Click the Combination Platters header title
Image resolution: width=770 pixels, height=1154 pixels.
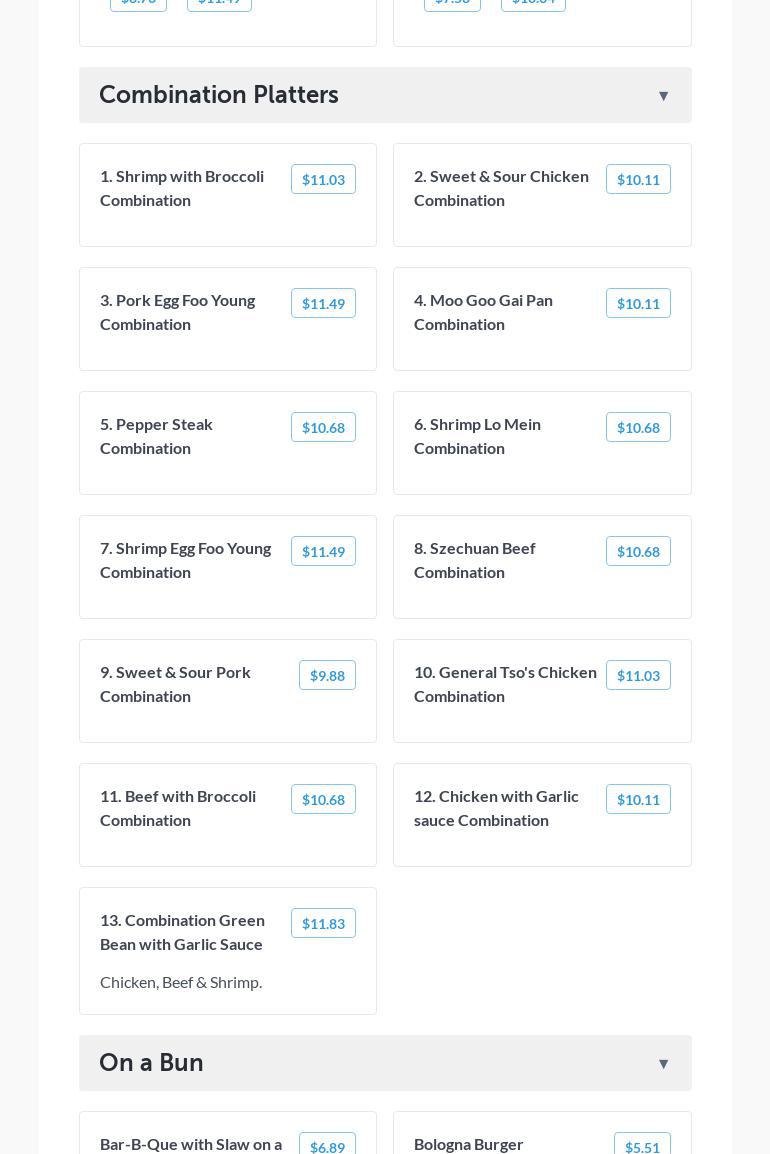[x=219, y=95]
